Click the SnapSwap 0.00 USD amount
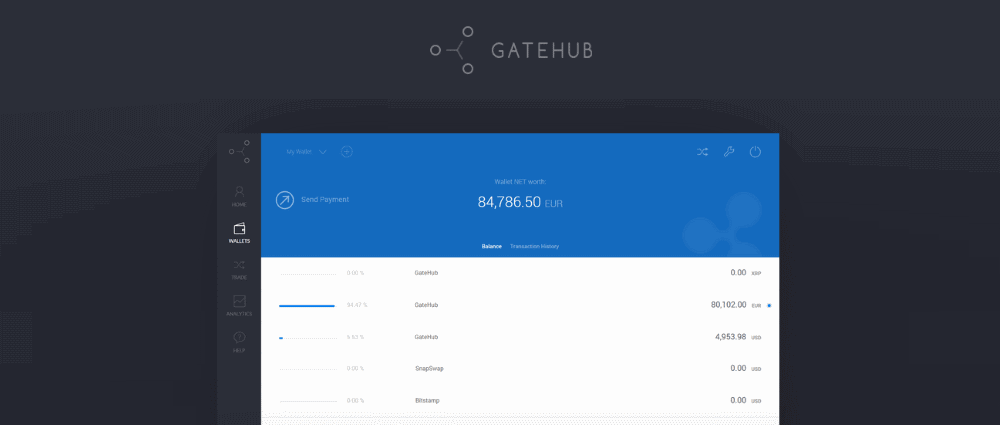Viewport: 1000px width, 425px height. coord(746,369)
